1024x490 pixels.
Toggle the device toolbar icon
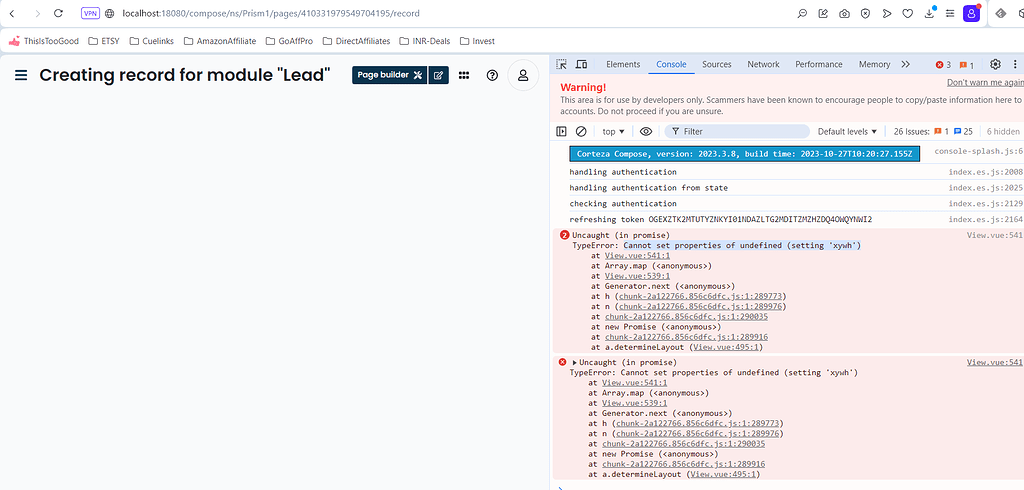(581, 64)
